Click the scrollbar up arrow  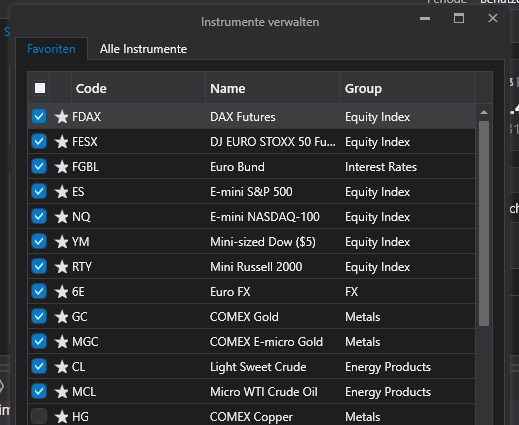484,113
